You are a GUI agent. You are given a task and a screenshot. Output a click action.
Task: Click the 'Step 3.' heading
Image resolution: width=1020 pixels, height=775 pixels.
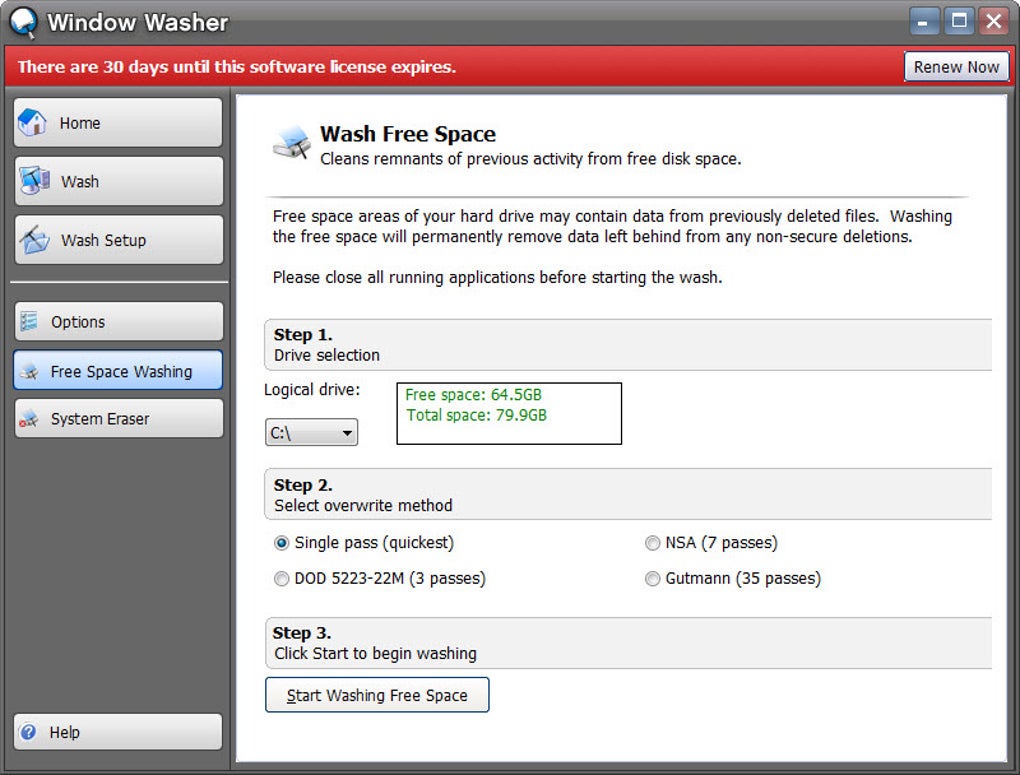[302, 632]
